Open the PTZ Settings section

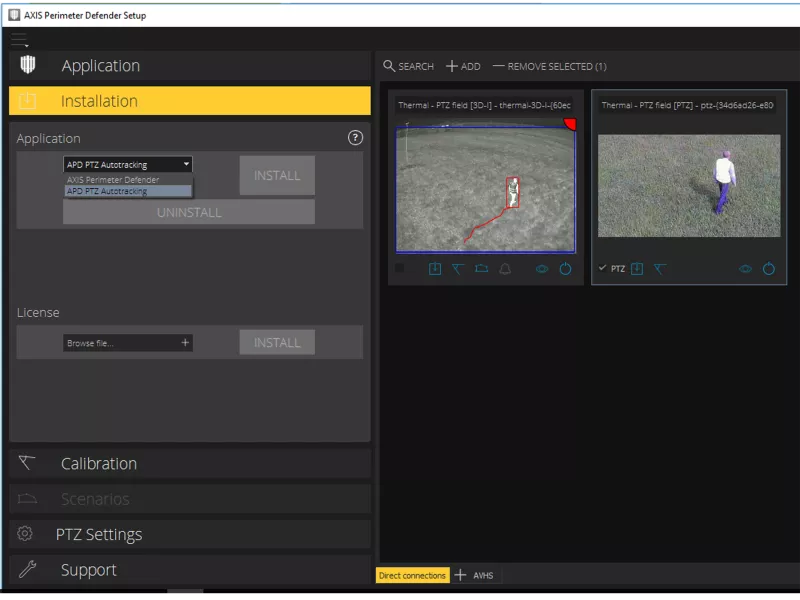tap(190, 534)
